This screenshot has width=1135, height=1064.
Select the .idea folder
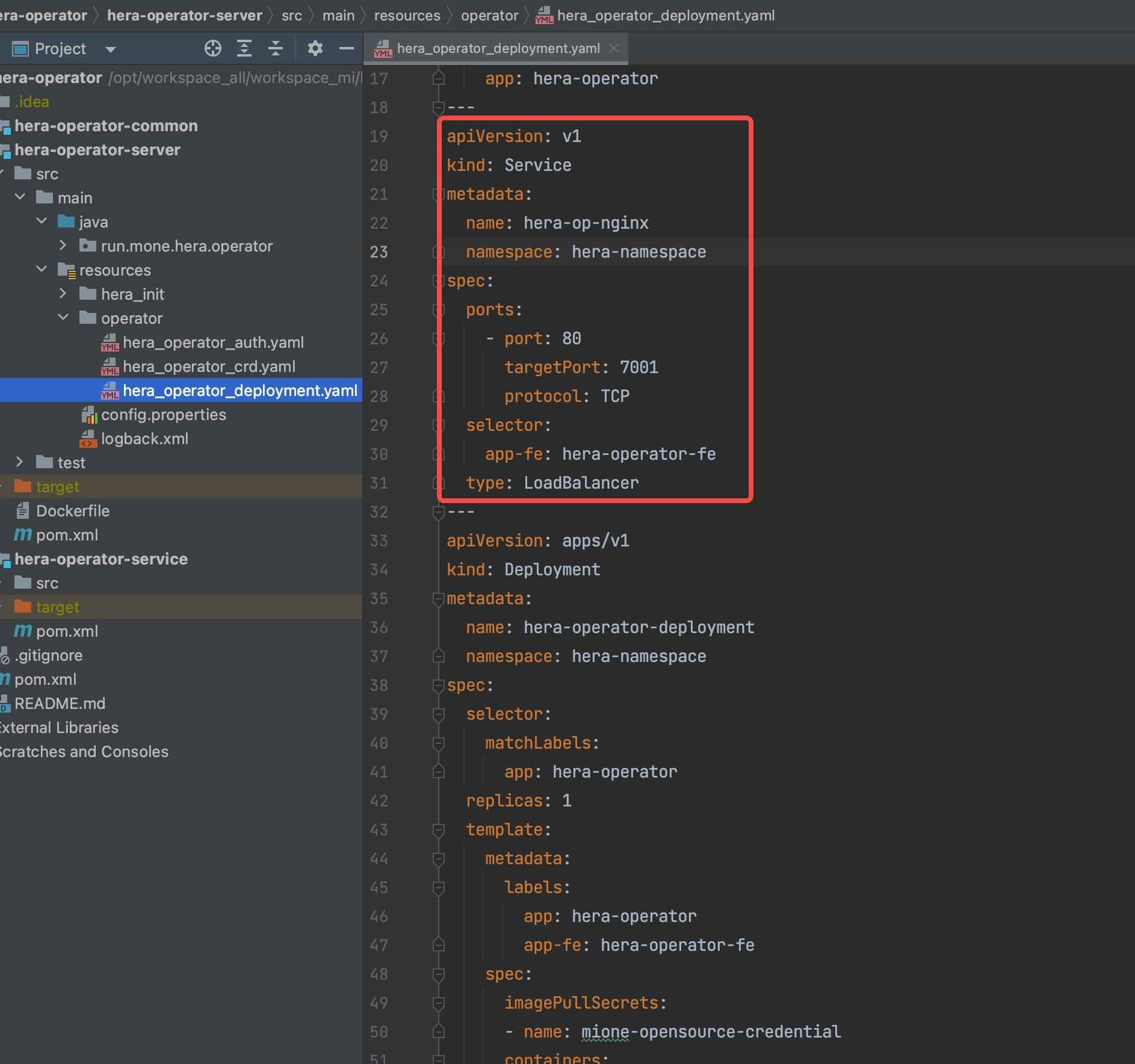pos(32,102)
